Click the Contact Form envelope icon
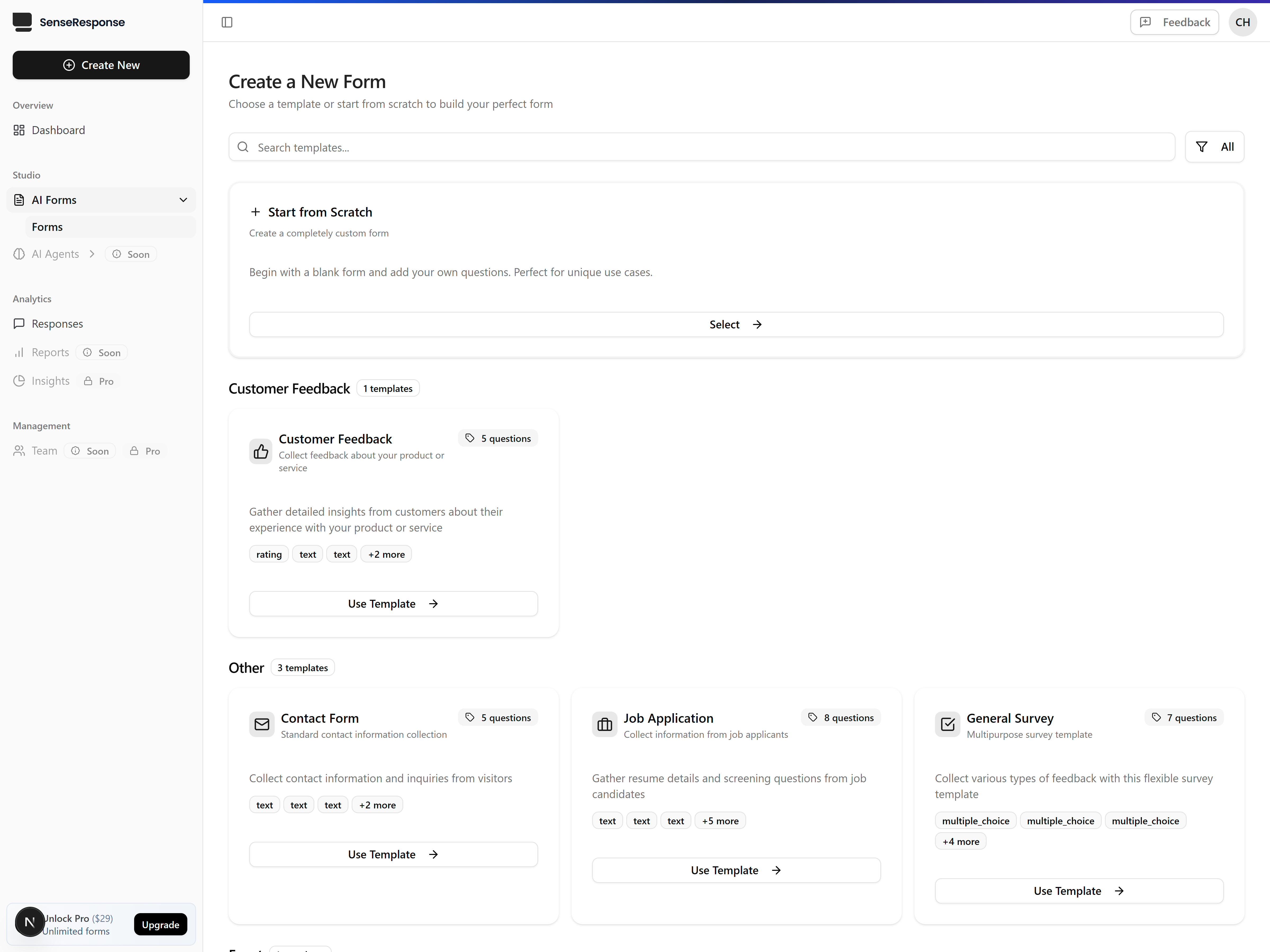Viewport: 1270px width, 952px height. pos(262,724)
